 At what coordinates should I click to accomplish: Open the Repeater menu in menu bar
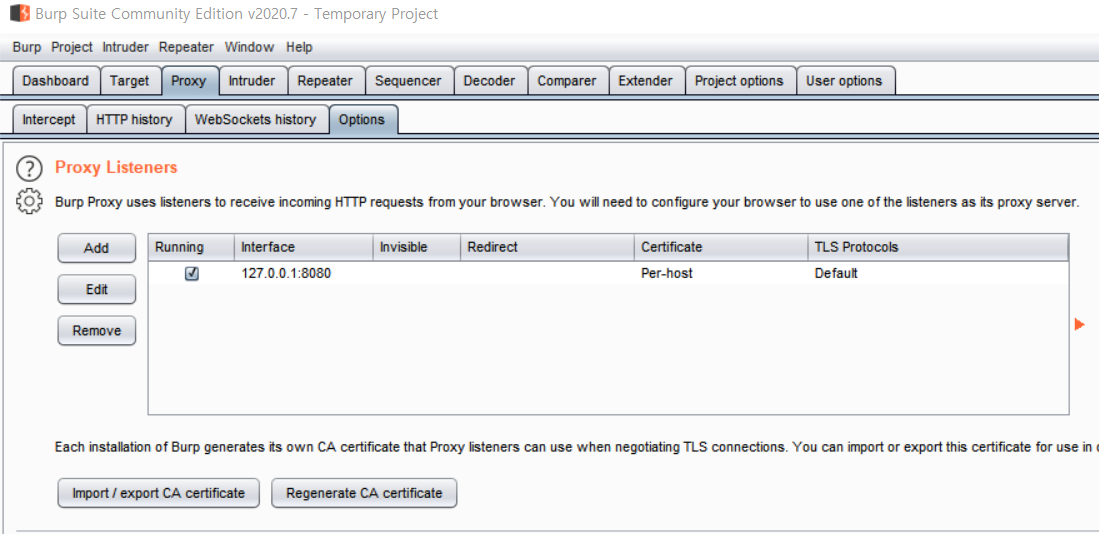186,47
